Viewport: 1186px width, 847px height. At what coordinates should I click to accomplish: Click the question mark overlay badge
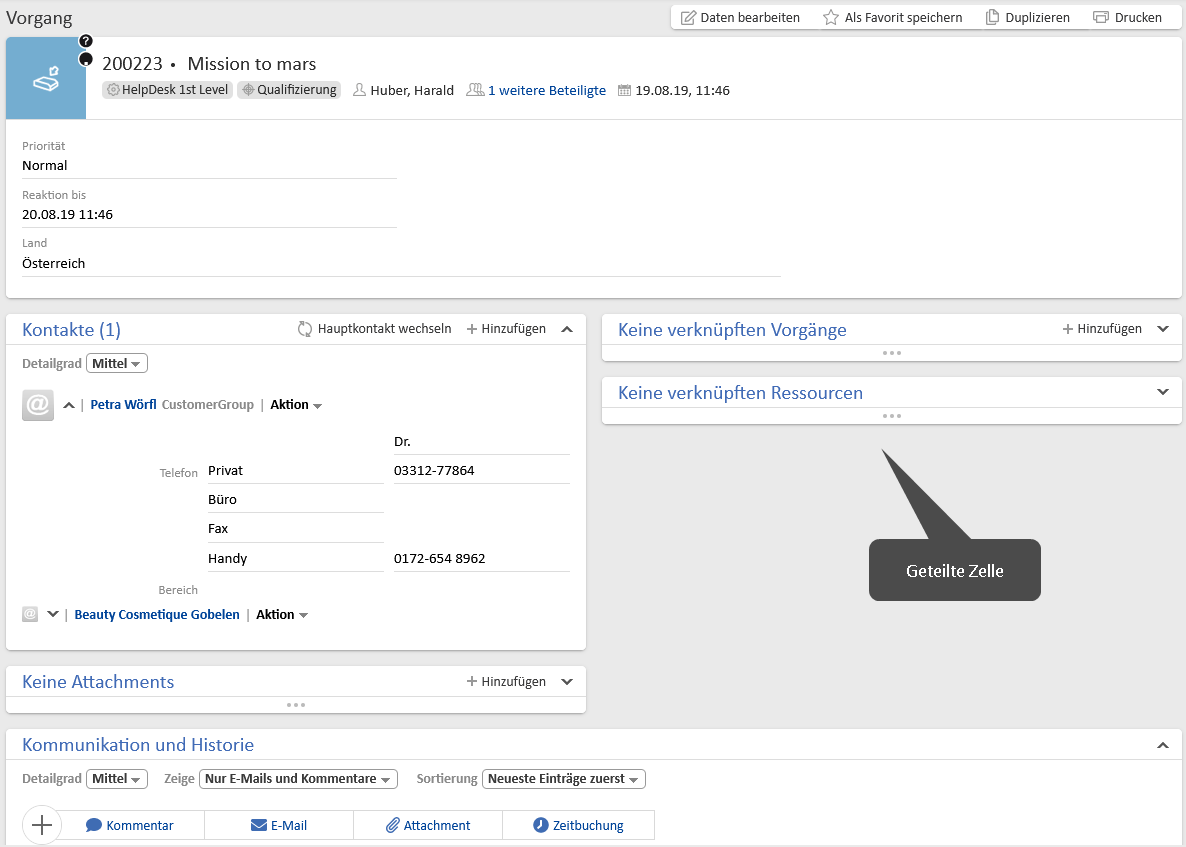86,41
